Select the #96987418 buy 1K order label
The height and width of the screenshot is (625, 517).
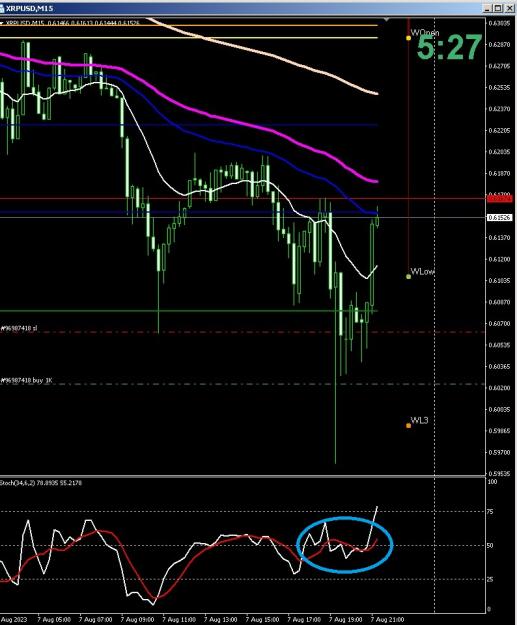[26, 381]
